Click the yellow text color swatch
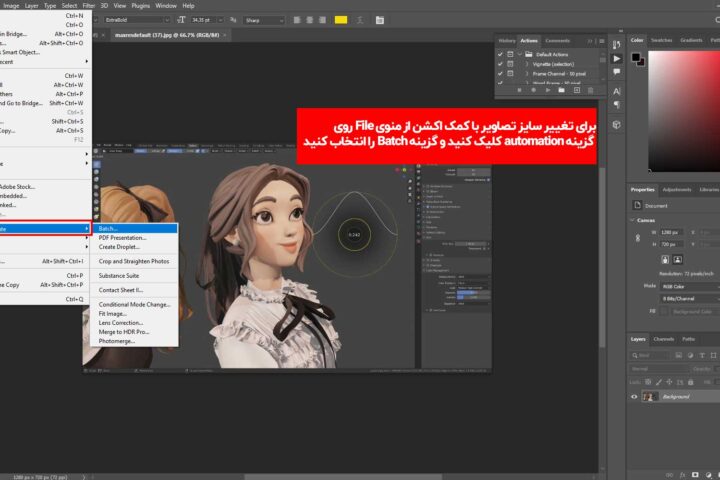 (341, 20)
